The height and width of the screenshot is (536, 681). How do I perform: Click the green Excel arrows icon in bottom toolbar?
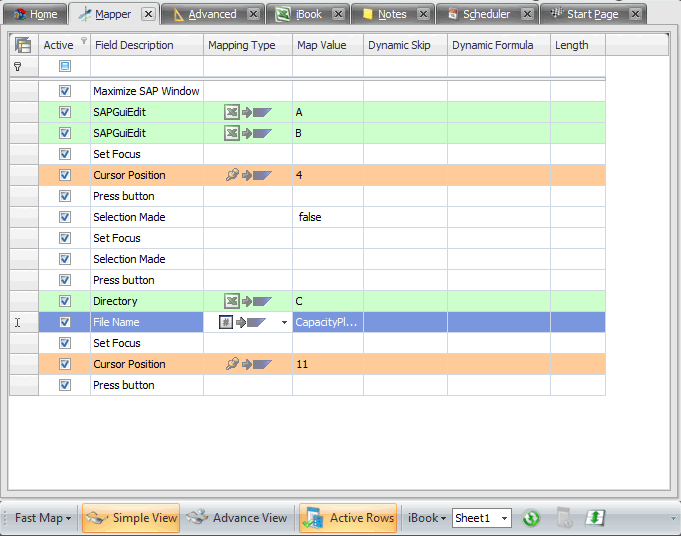[595, 518]
